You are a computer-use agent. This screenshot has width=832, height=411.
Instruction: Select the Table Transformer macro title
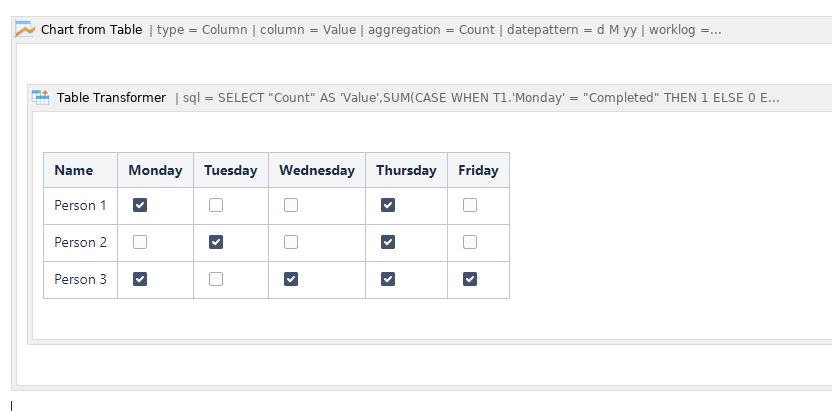coord(111,98)
